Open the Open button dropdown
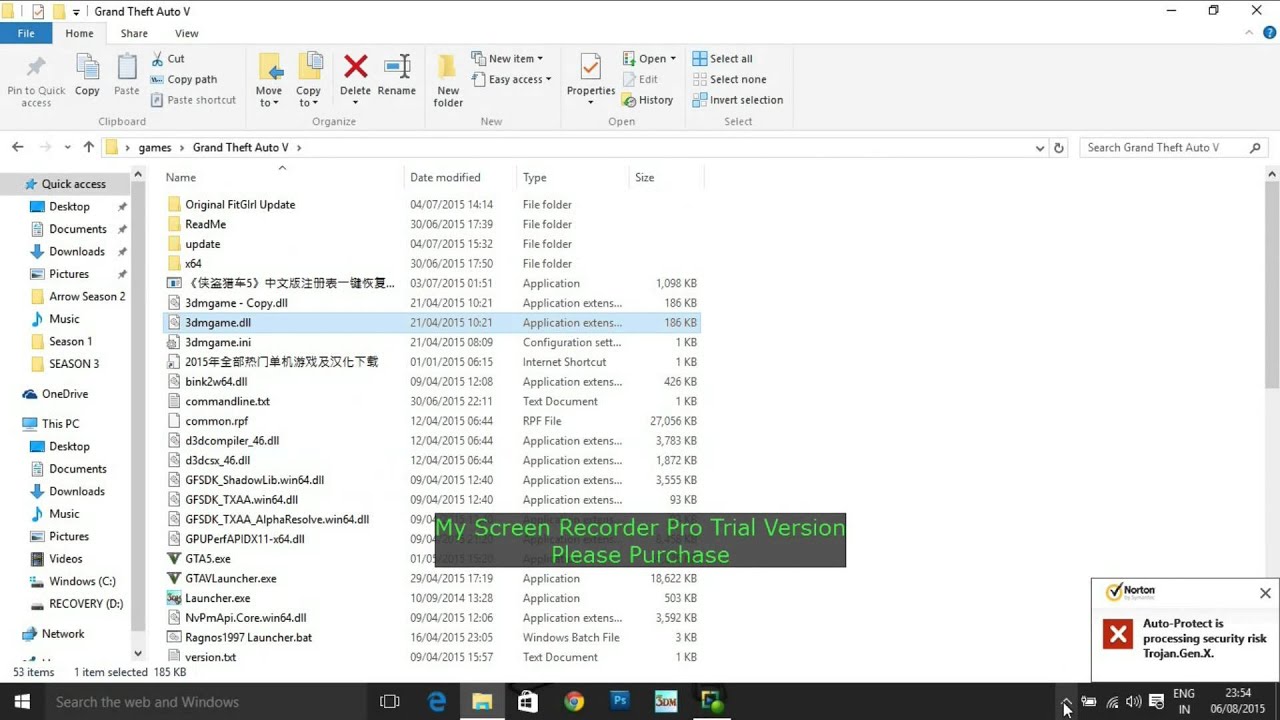 [673, 59]
